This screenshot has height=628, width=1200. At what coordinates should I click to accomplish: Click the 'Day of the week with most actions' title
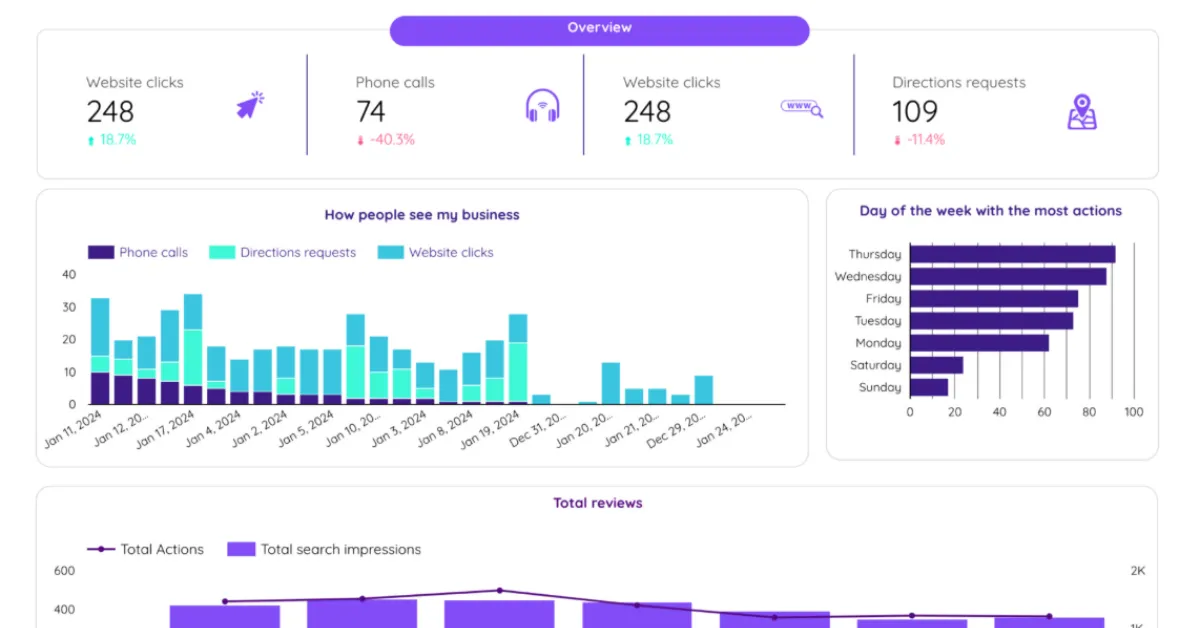pos(992,211)
